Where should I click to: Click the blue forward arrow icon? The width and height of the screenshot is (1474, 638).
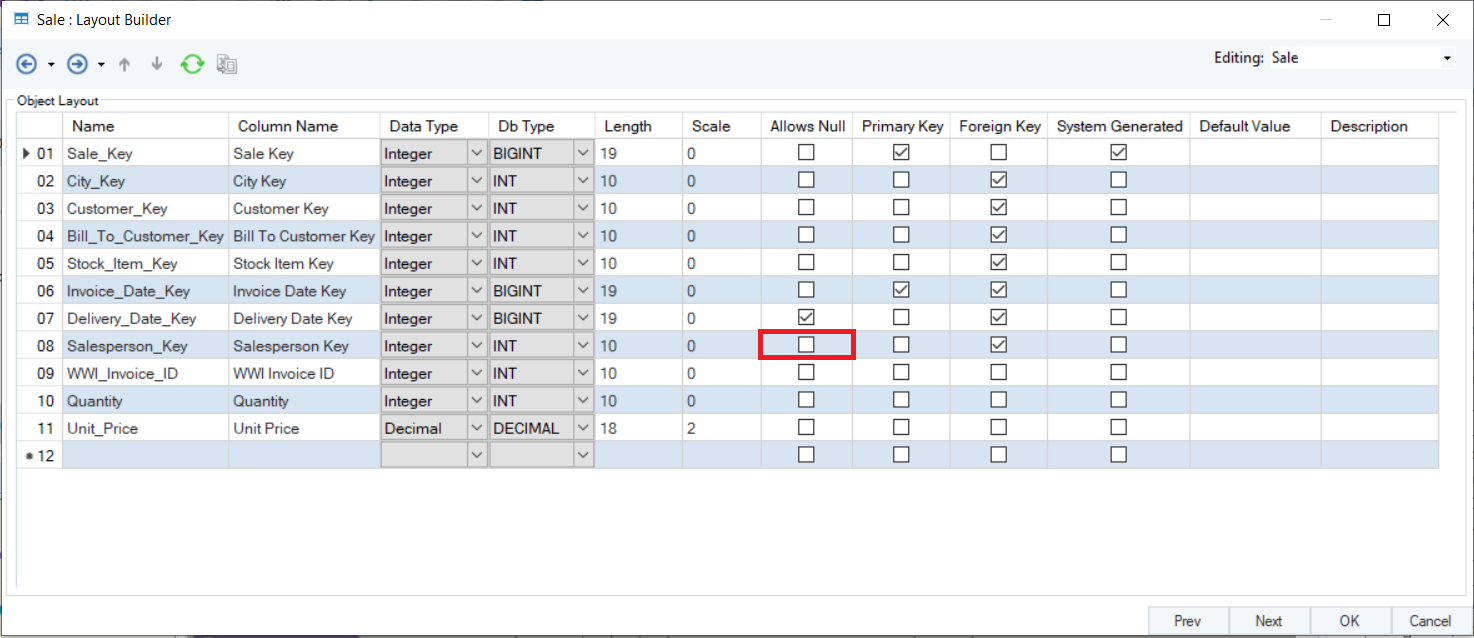77,64
